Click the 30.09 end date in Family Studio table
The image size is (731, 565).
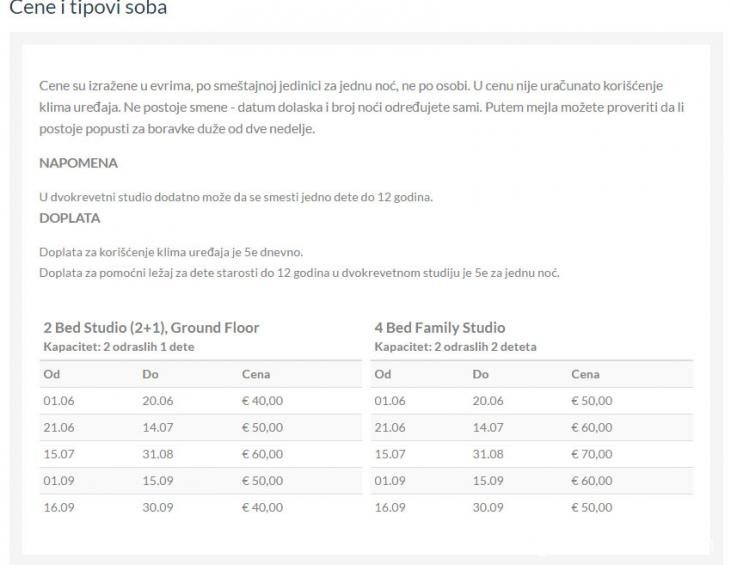point(488,508)
